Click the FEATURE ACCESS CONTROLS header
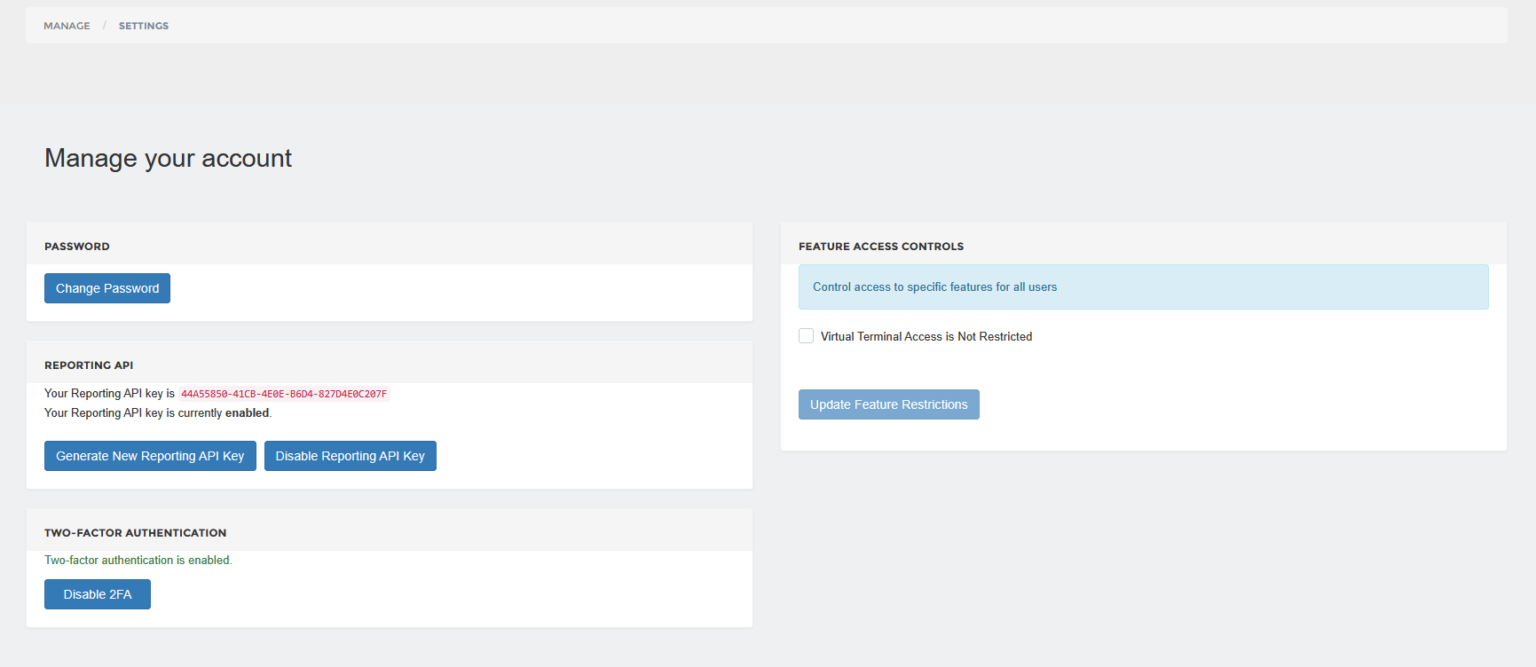The height and width of the screenshot is (667, 1536). click(x=880, y=246)
